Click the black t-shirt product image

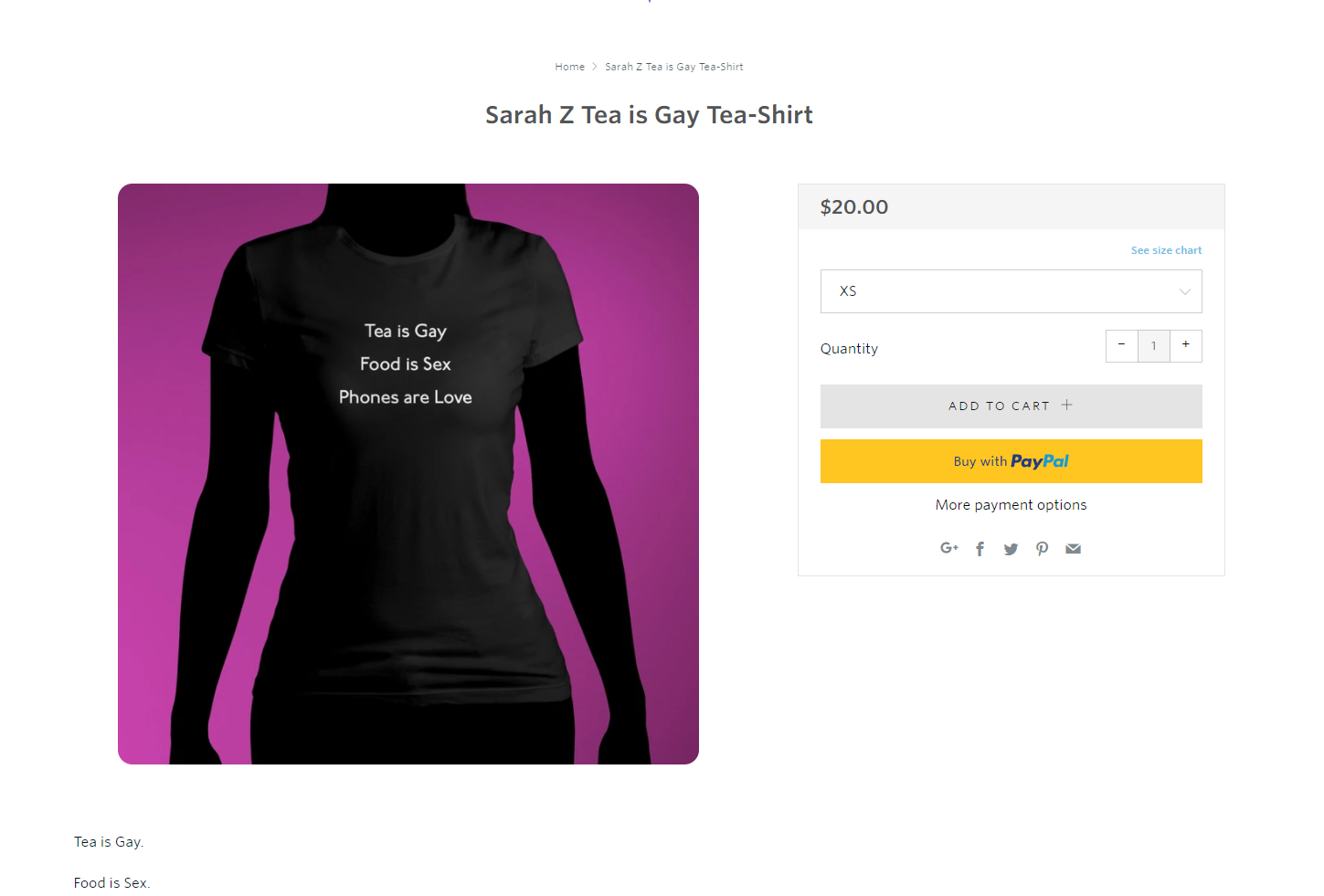pyautogui.click(x=408, y=474)
